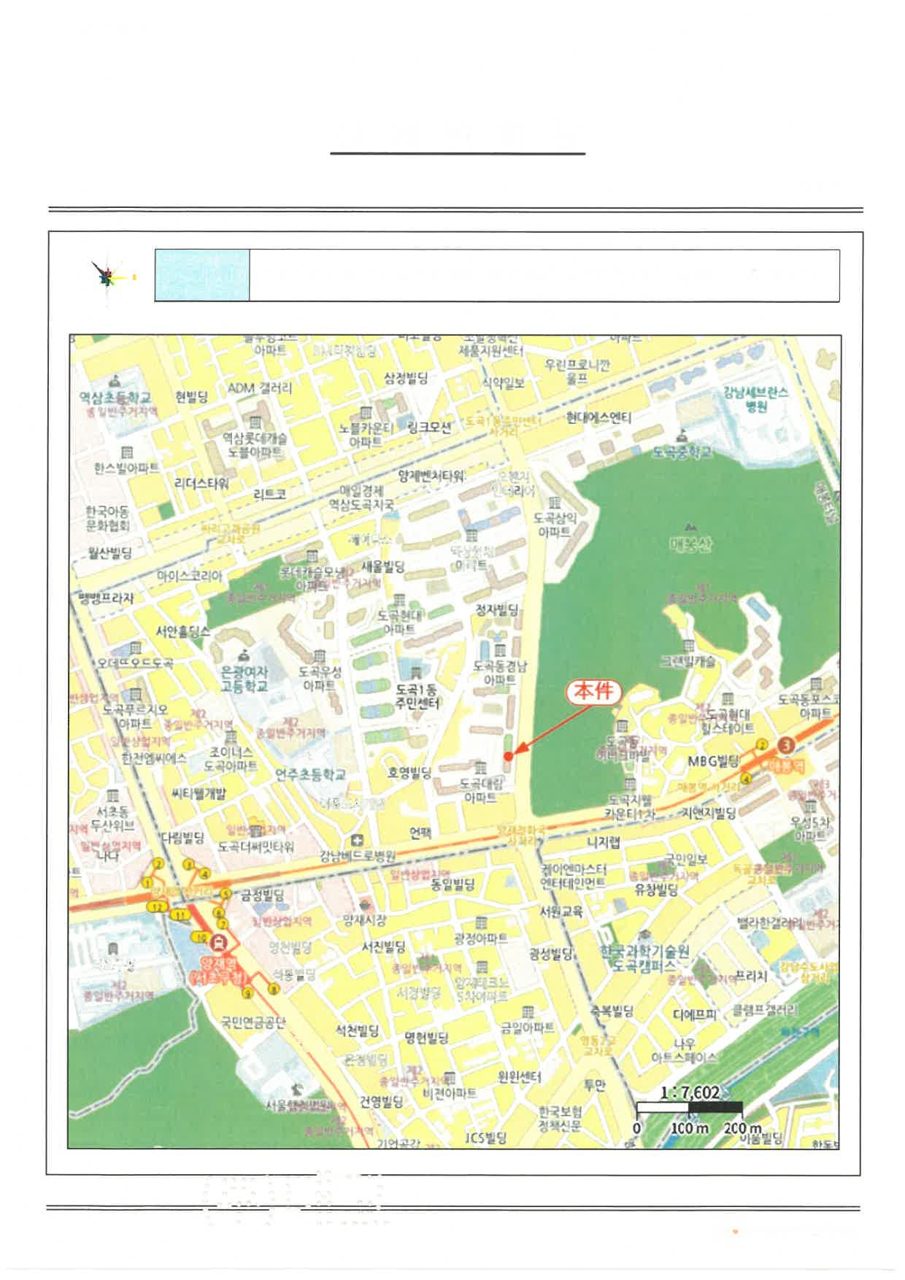Click the 정자빌딩 label

[497, 609]
